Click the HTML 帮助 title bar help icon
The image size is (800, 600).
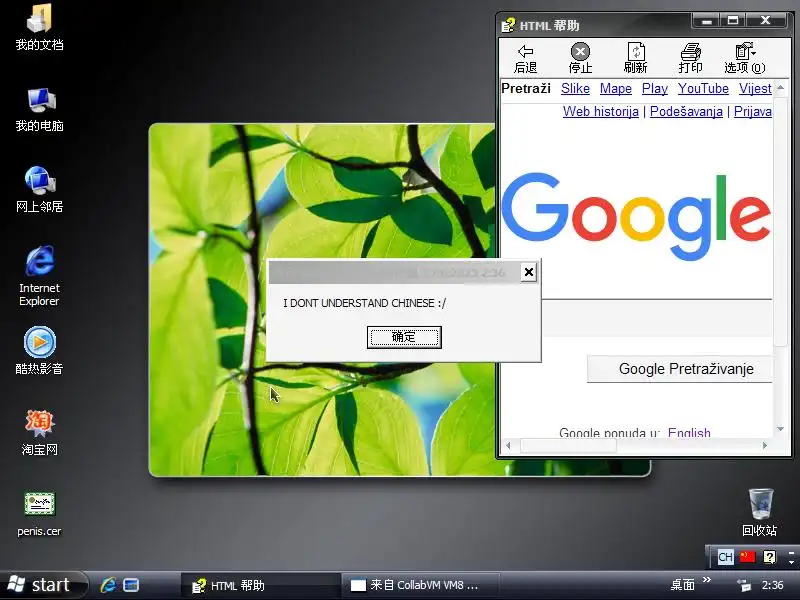tap(508, 25)
